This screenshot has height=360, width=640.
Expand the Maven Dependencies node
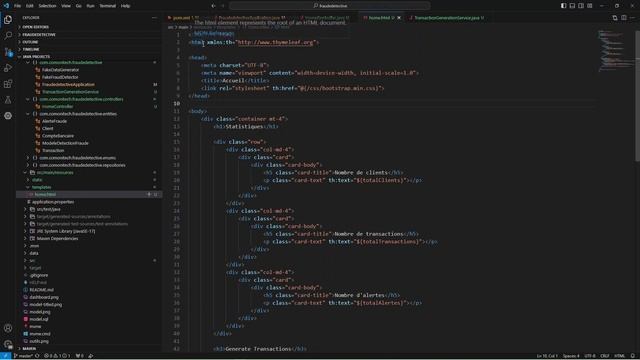(25, 238)
